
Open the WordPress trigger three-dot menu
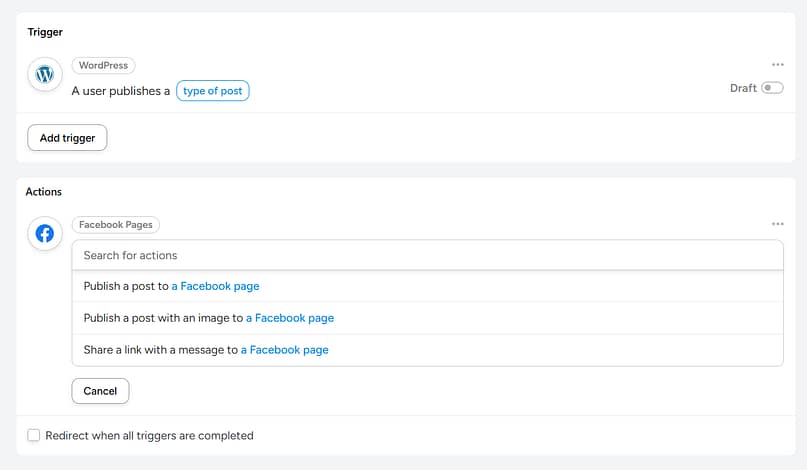778,65
